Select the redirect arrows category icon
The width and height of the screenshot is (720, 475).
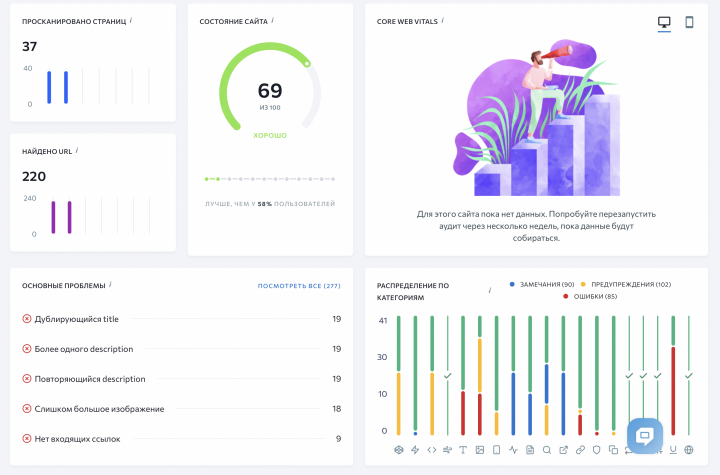[x=447, y=450]
